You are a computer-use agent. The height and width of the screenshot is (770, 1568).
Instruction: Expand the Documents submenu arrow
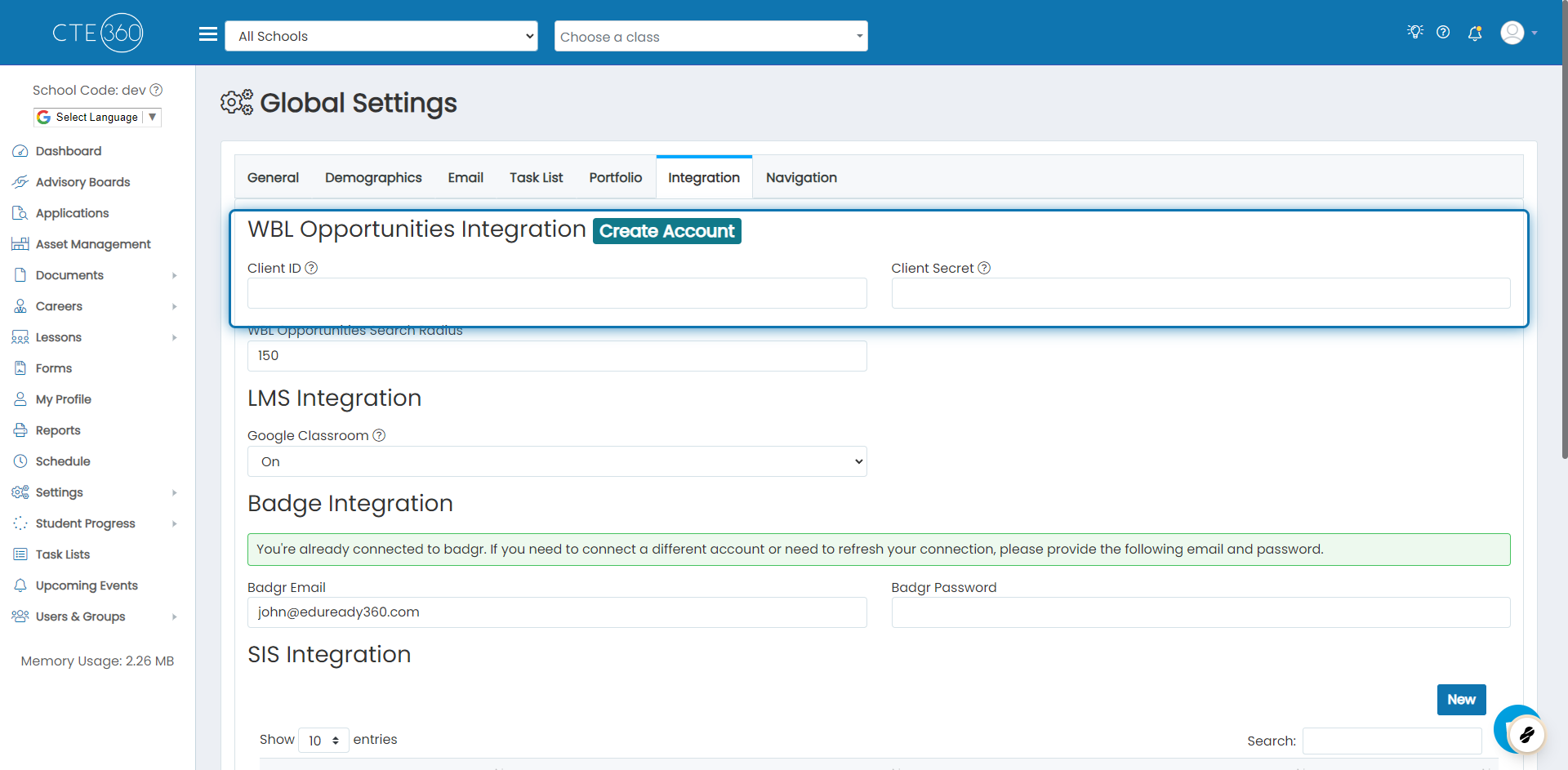tap(174, 275)
